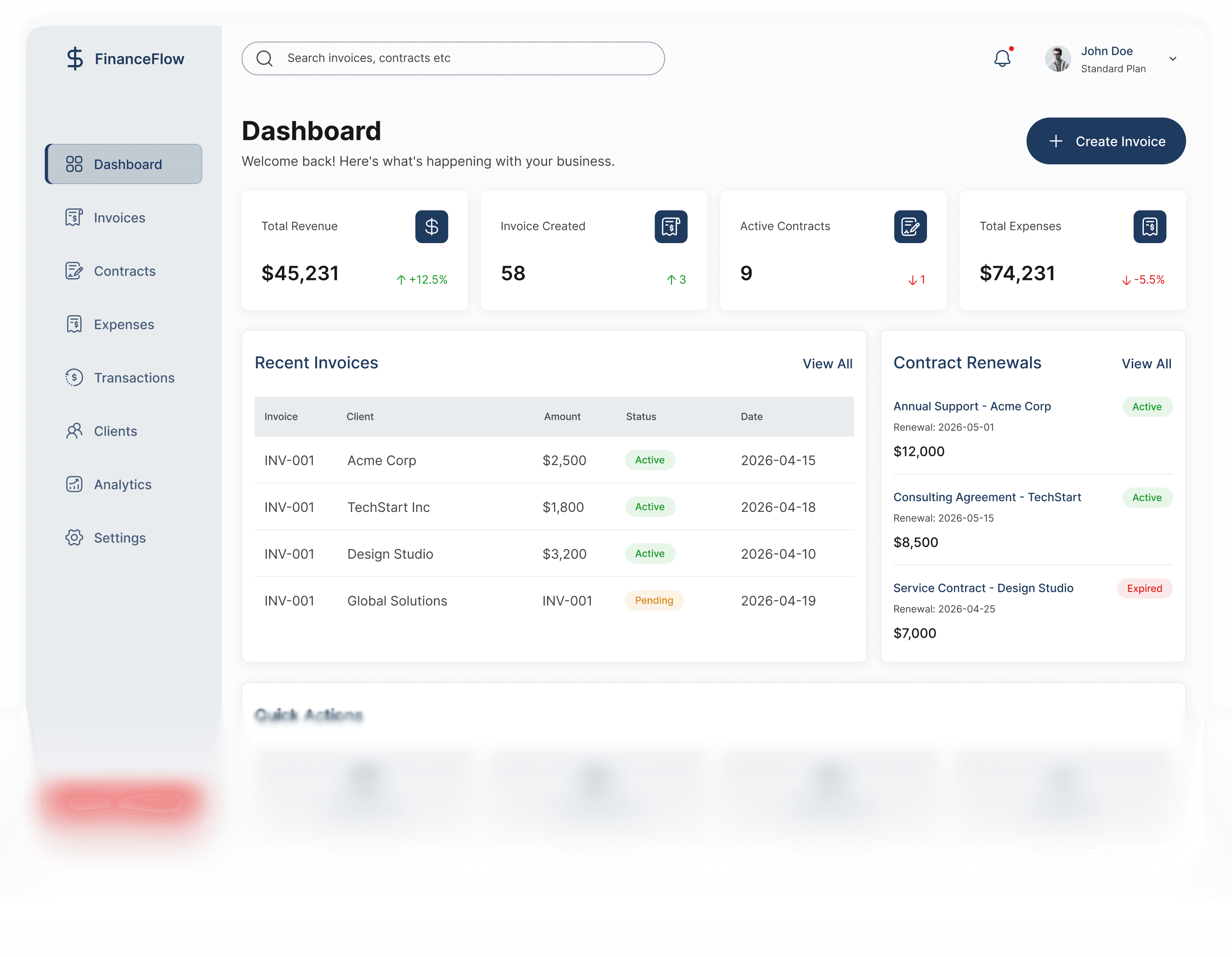
Task: Click the FinanceFlow brand name
Action: coord(139,59)
